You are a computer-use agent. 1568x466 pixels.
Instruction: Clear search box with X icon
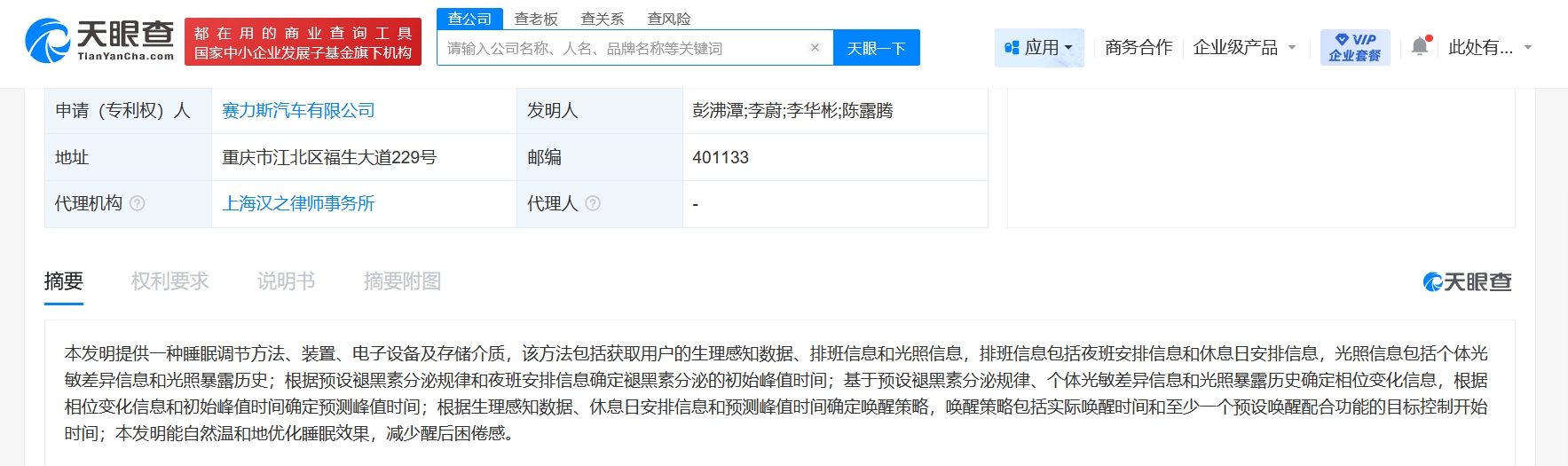click(815, 48)
